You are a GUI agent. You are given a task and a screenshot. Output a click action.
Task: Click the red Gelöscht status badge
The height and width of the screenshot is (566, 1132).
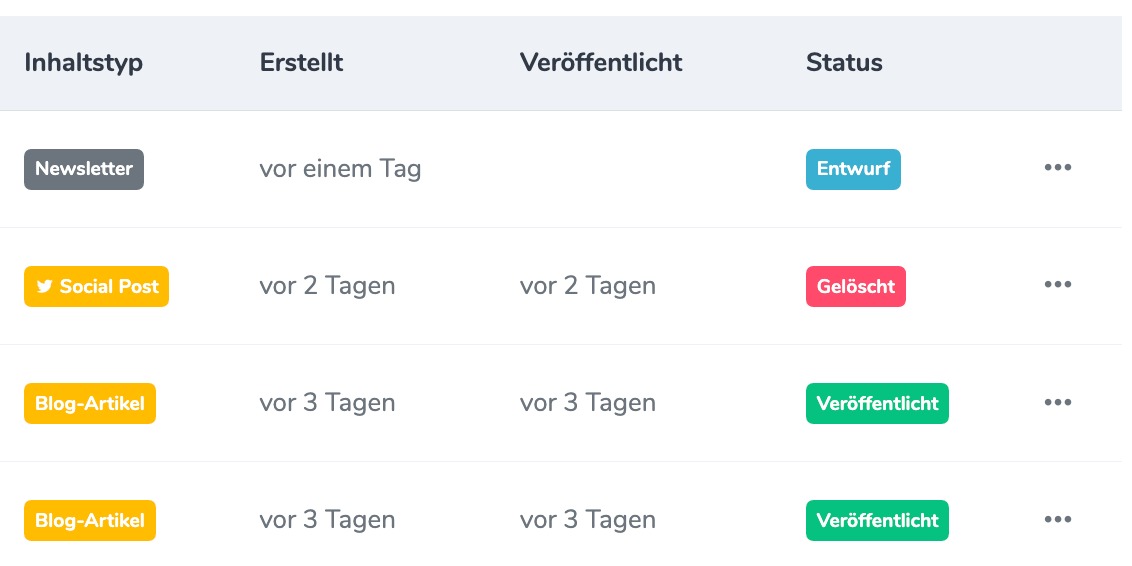point(855,287)
